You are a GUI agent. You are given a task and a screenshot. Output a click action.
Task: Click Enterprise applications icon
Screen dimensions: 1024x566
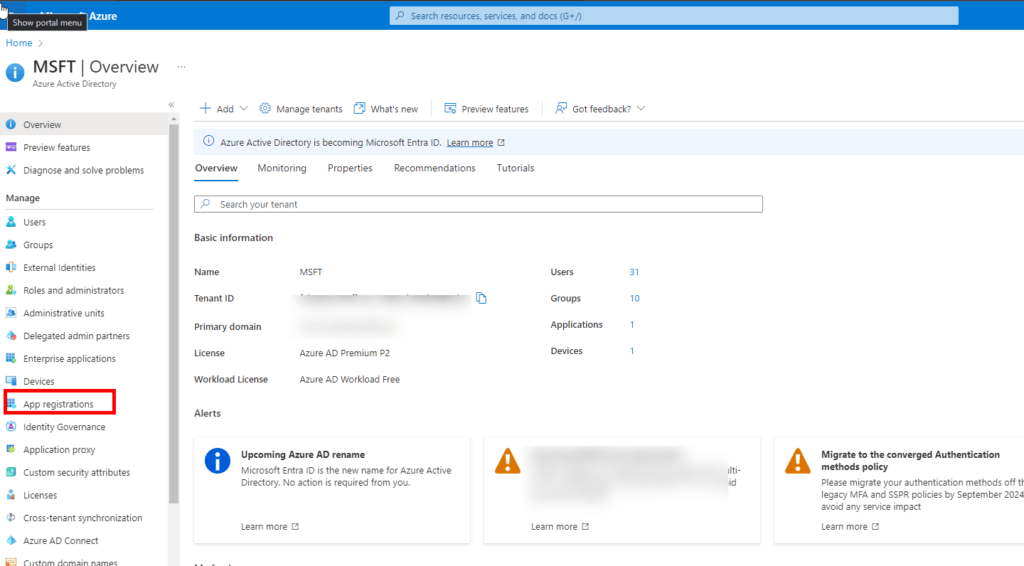tap(11, 358)
